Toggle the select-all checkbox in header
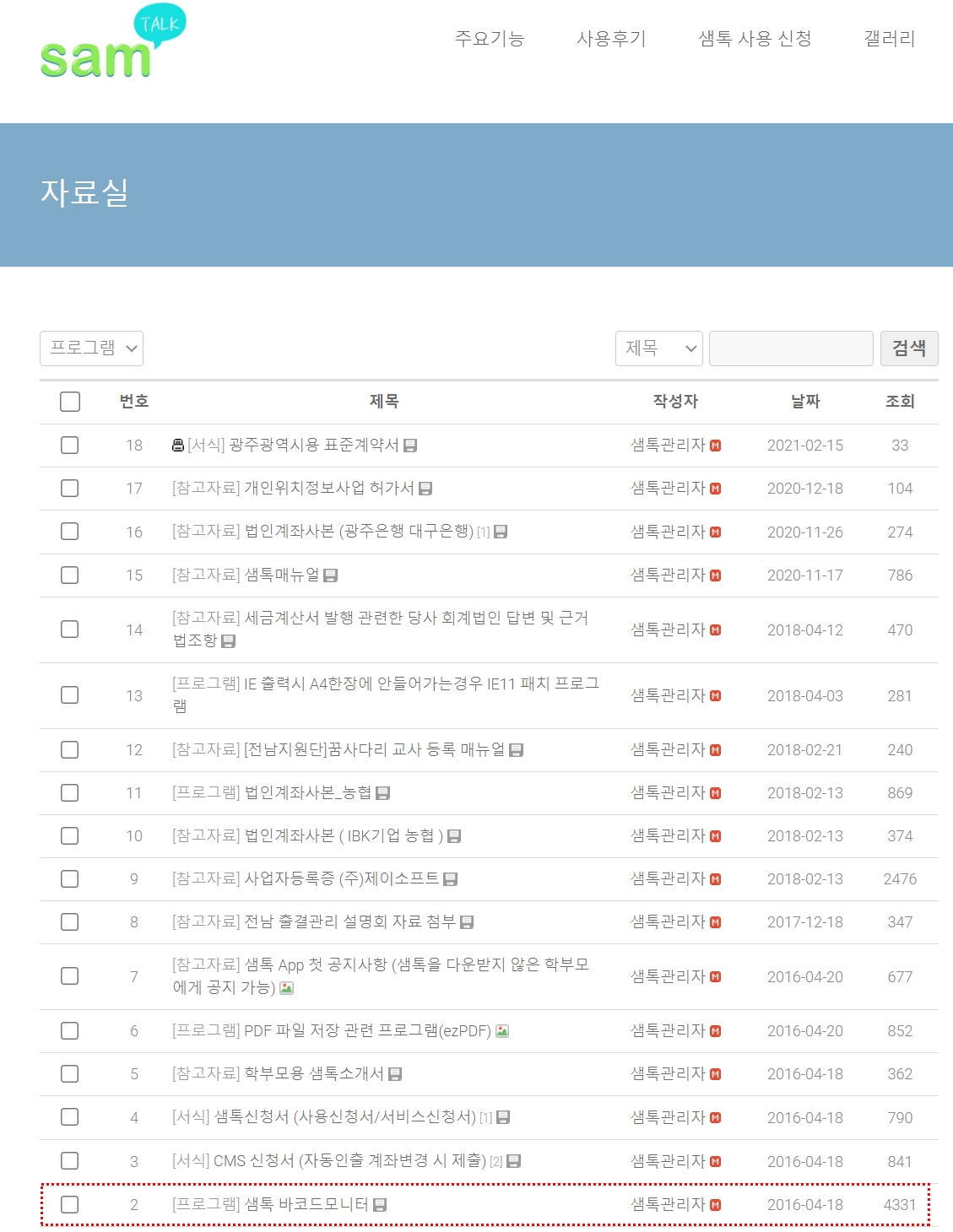The height and width of the screenshot is (1232, 953). pyautogui.click(x=70, y=402)
